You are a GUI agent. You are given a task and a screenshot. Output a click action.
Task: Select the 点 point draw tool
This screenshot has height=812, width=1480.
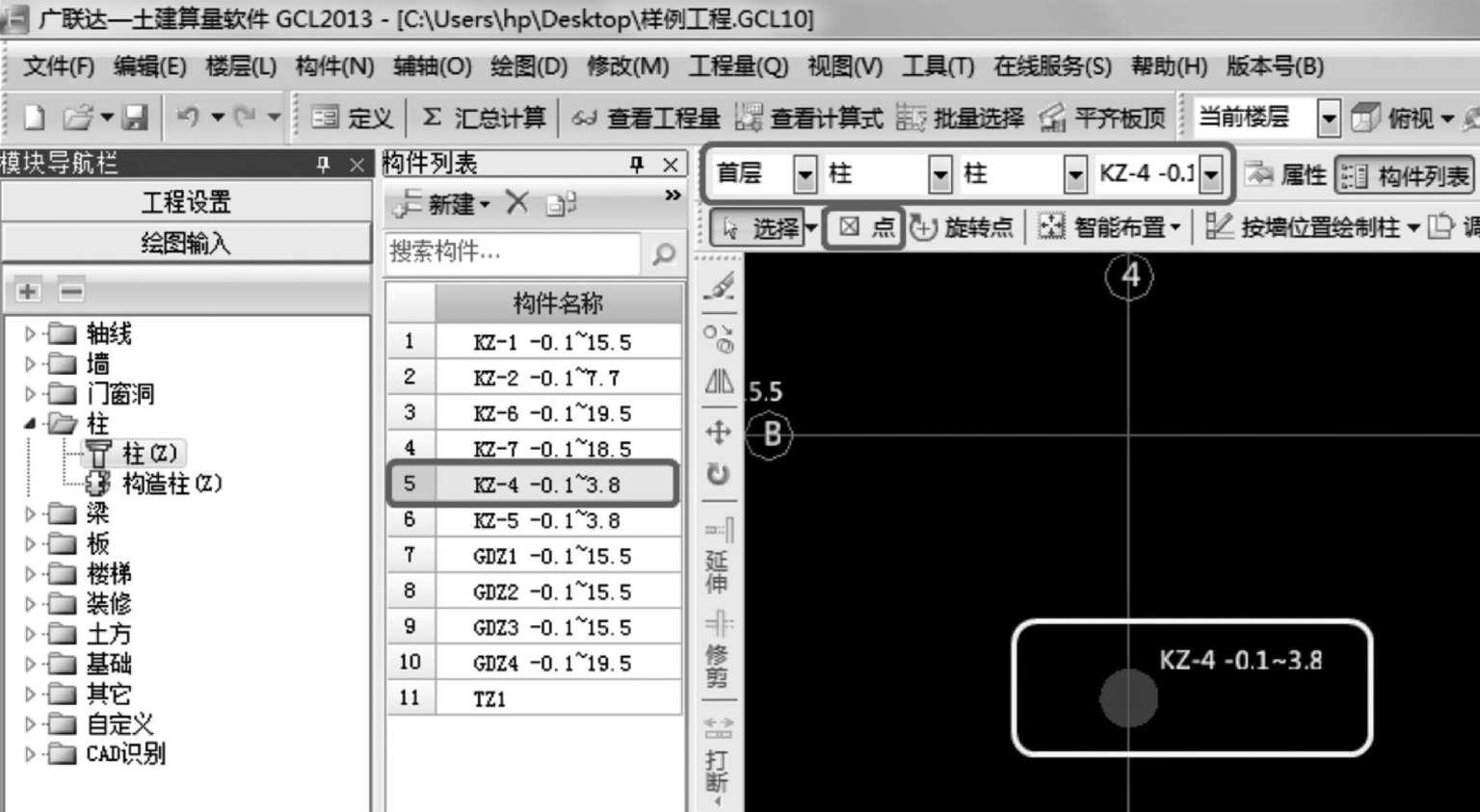point(864,227)
